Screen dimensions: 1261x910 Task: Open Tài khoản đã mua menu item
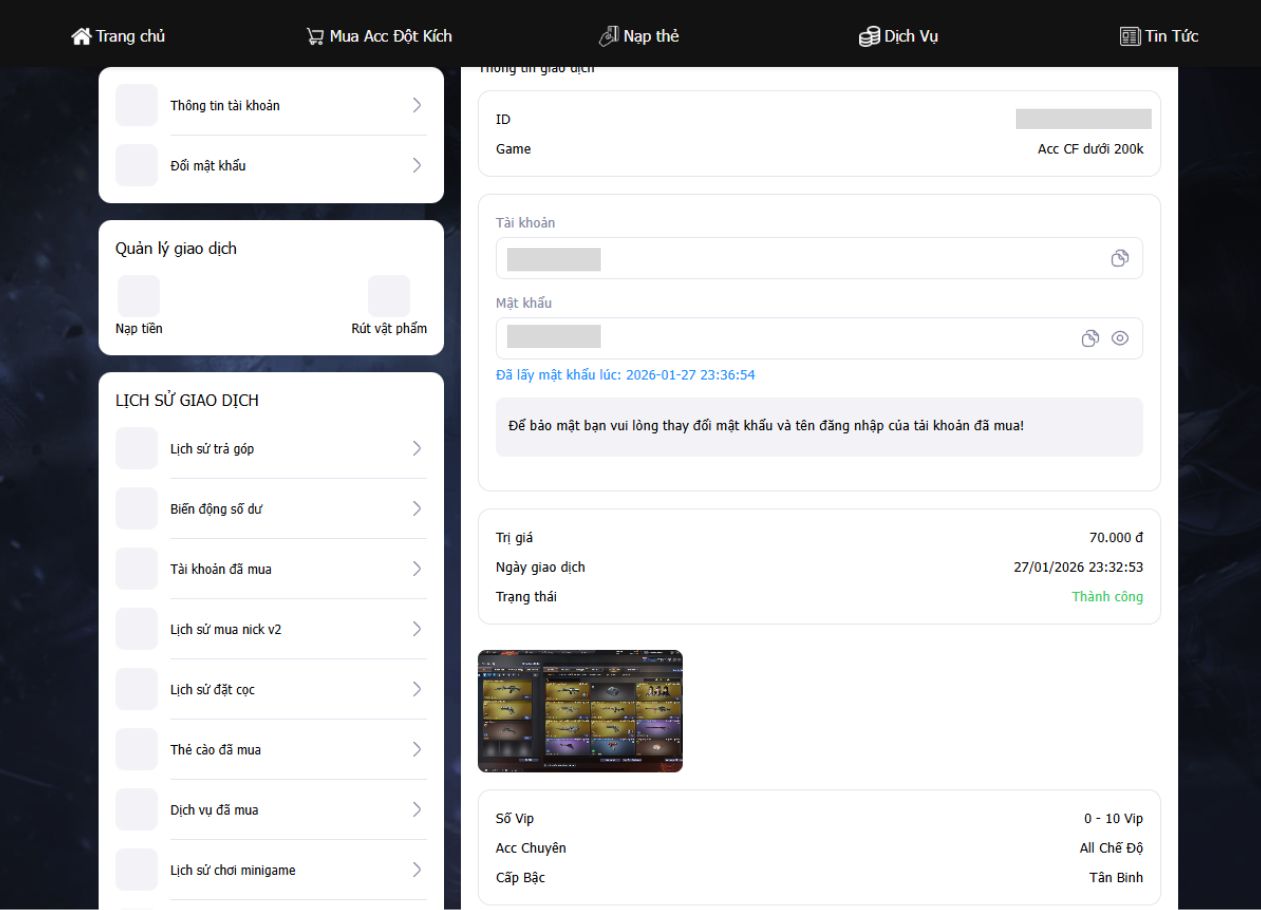click(220, 569)
